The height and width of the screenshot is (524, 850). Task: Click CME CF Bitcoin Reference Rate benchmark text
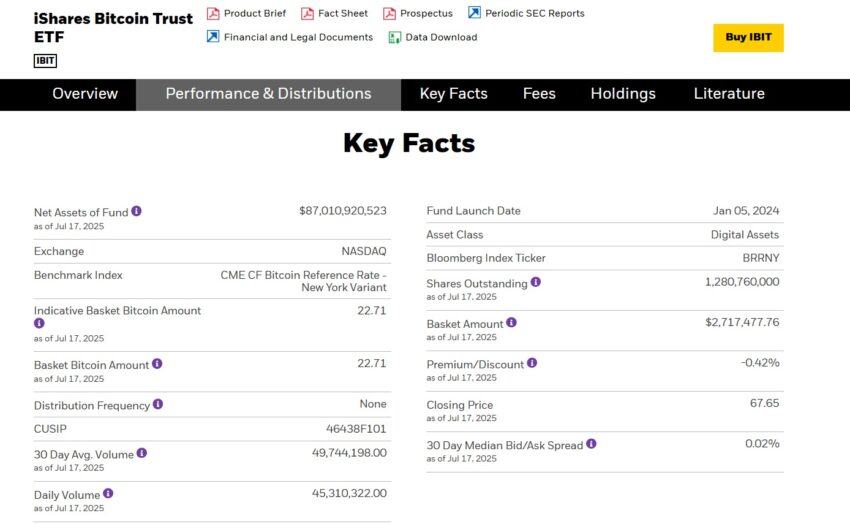[x=304, y=281]
